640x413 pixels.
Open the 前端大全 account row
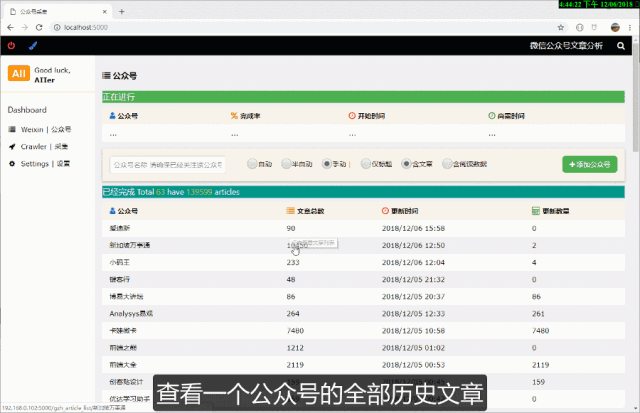coord(363,365)
